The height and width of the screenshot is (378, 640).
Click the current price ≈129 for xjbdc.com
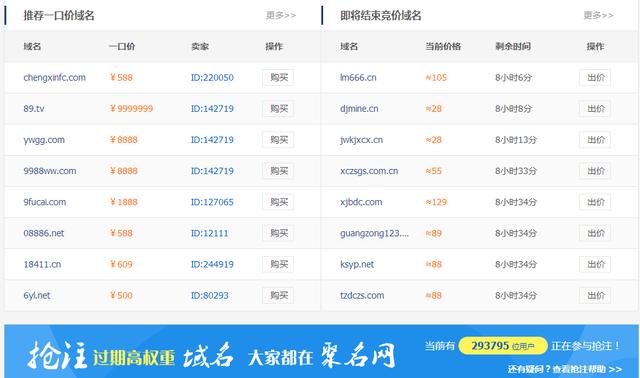point(436,202)
